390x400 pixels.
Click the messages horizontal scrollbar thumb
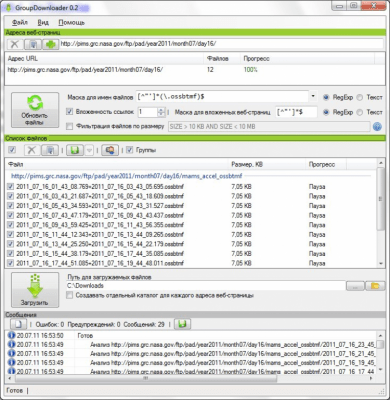pos(146,378)
